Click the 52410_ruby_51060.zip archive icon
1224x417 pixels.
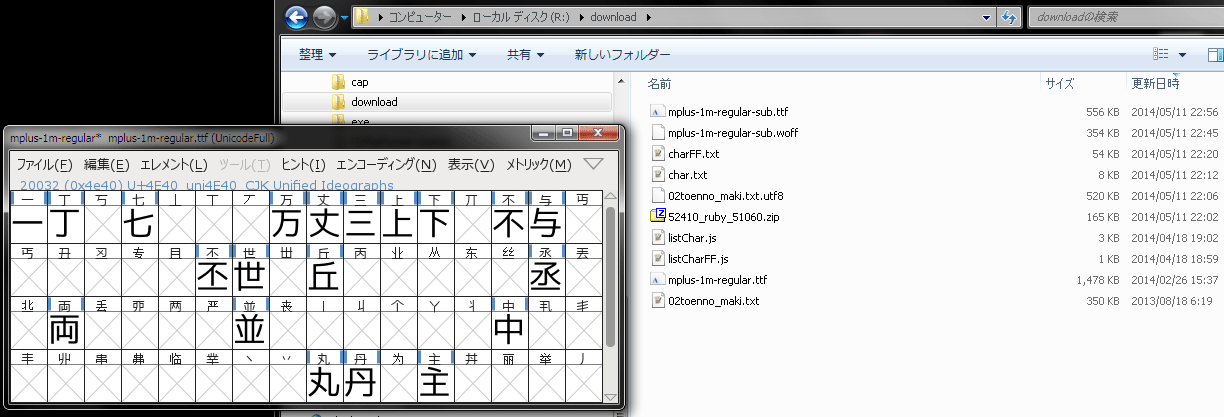click(657, 216)
